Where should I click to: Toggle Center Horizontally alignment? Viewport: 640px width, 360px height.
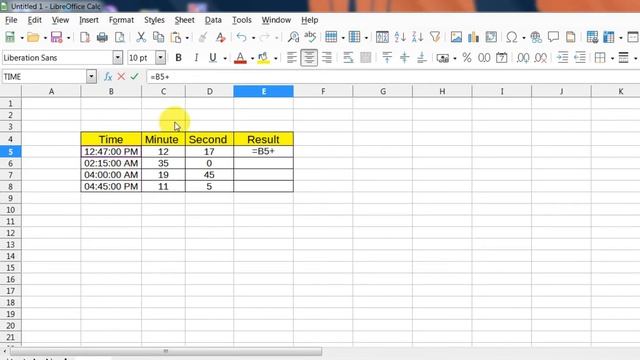(x=309, y=58)
